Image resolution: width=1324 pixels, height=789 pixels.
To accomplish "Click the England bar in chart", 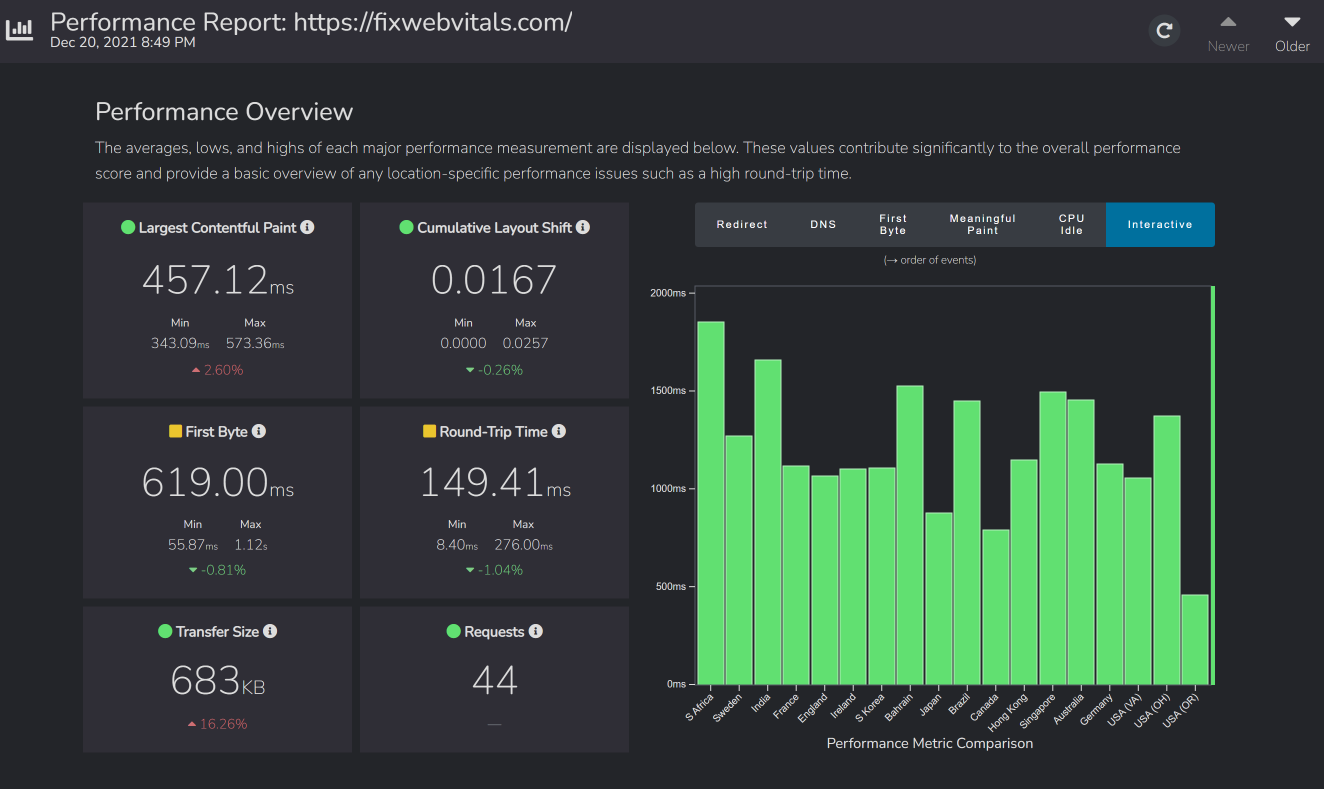I will (x=825, y=580).
